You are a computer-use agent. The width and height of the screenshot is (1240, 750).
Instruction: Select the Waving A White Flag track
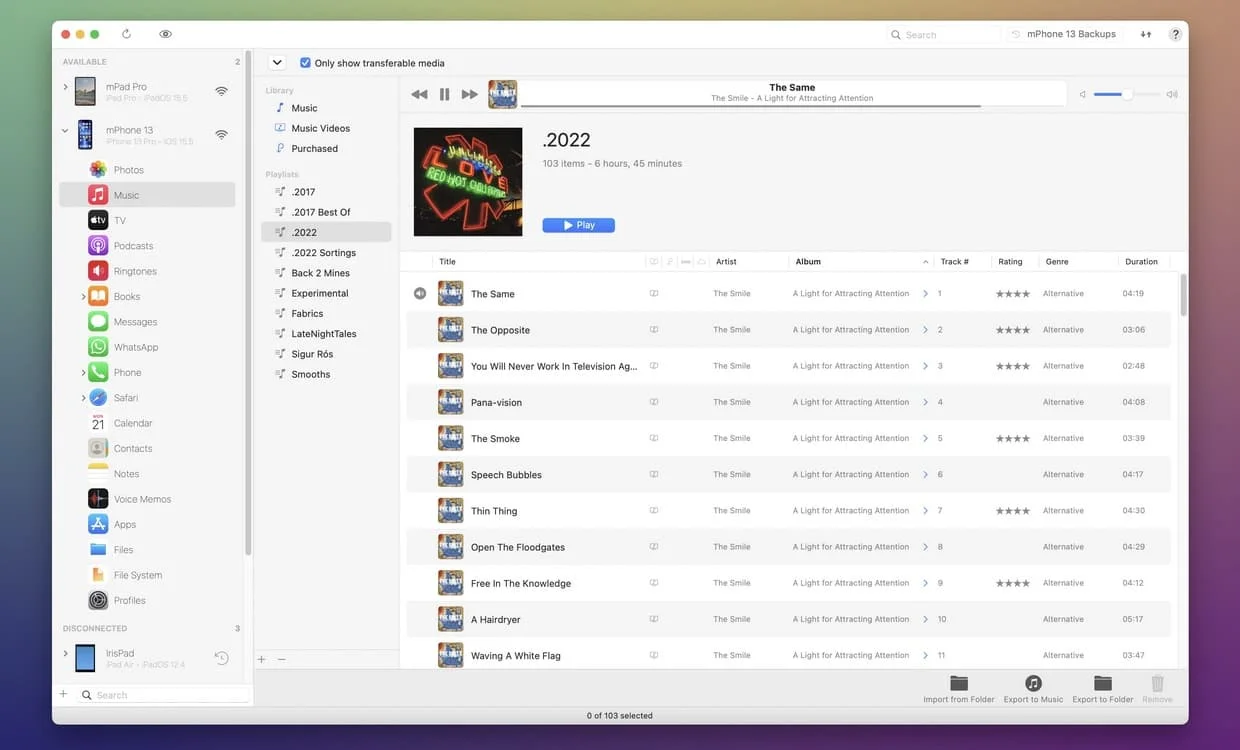788,655
